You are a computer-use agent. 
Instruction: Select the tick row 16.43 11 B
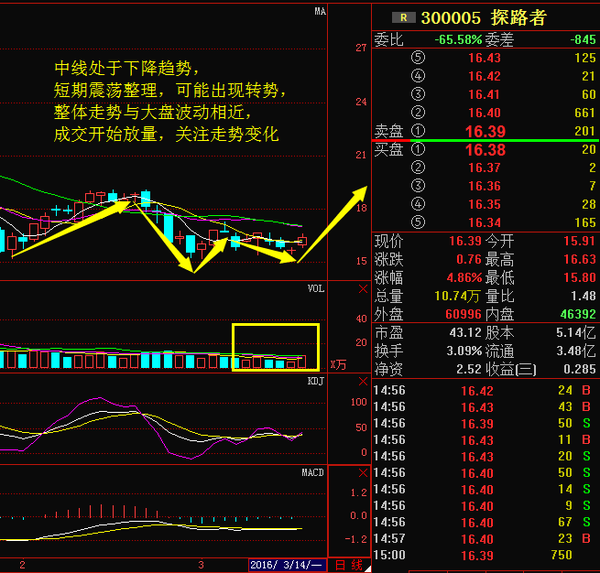(x=485, y=440)
